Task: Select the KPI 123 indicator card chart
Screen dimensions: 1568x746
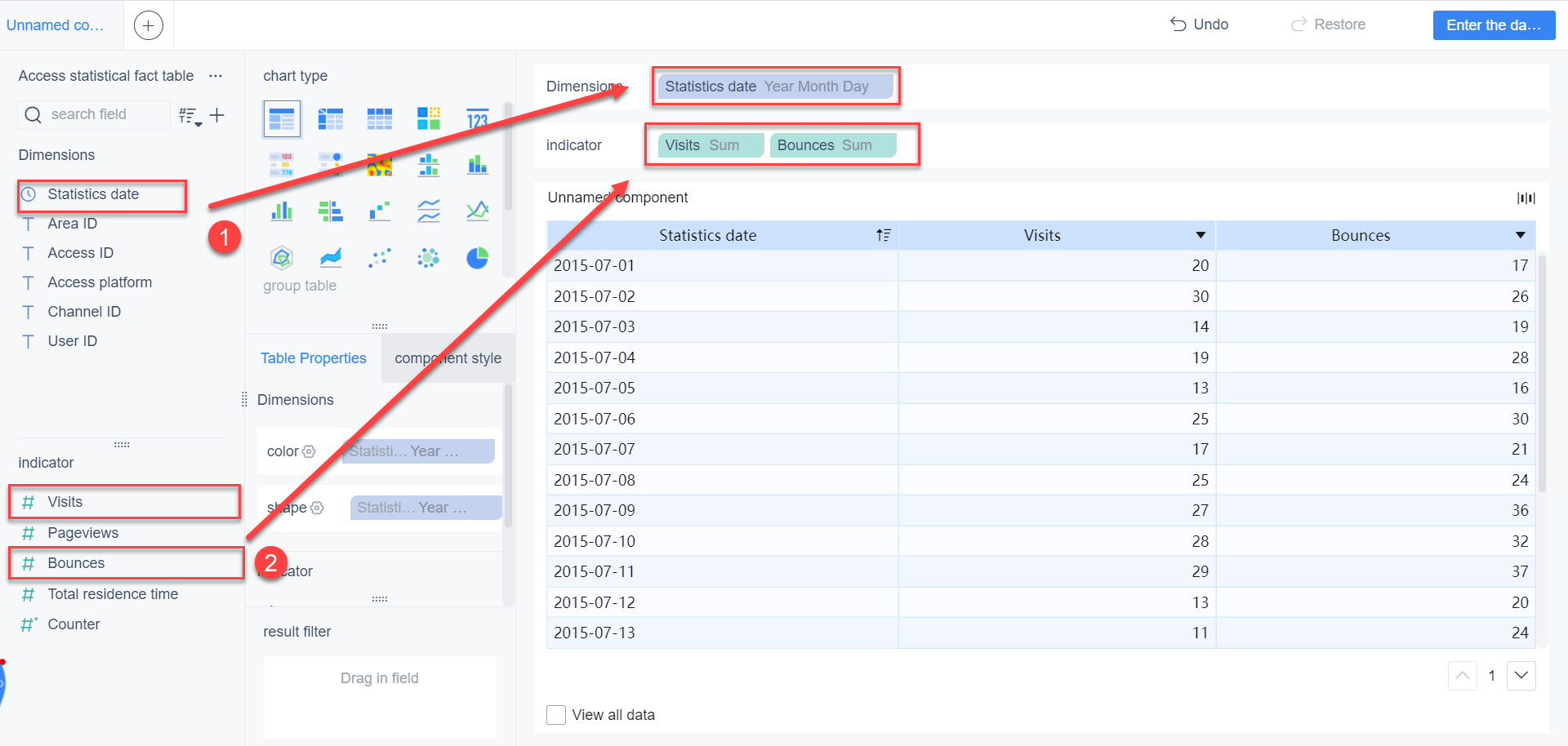Action: (x=478, y=119)
